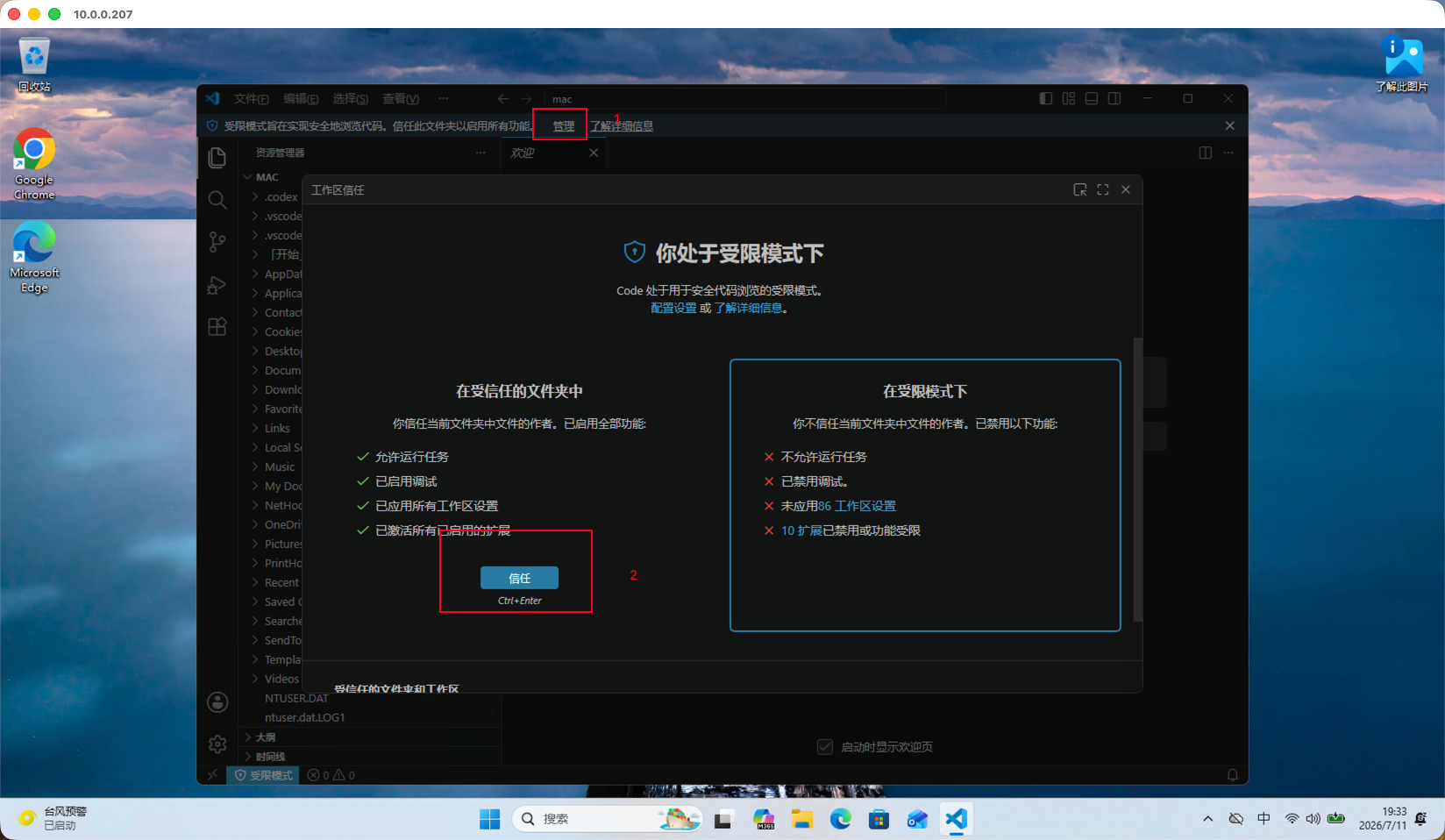Open the 配置设置 link
1445x840 pixels.
click(x=673, y=308)
